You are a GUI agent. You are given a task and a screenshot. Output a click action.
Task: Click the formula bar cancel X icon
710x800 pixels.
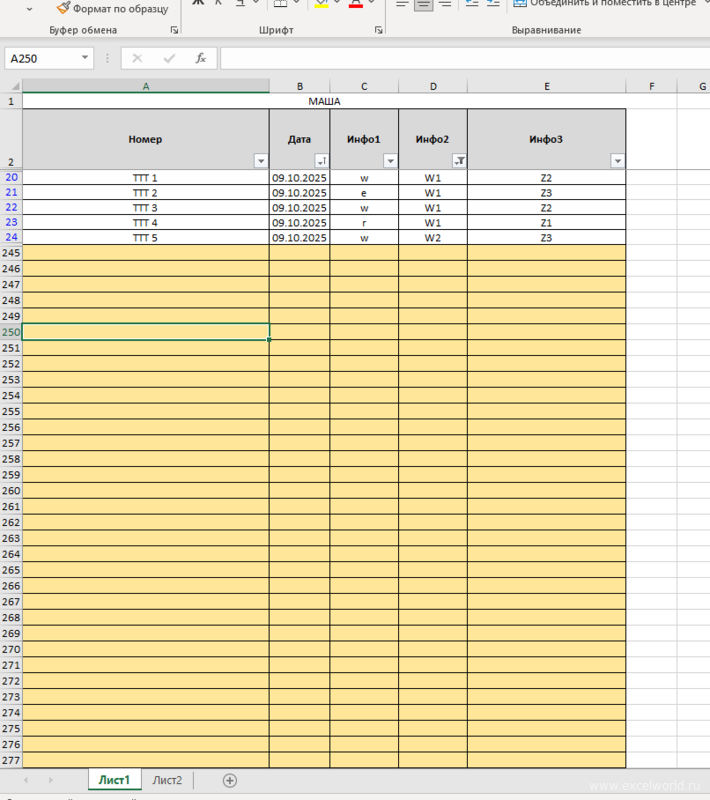137,59
